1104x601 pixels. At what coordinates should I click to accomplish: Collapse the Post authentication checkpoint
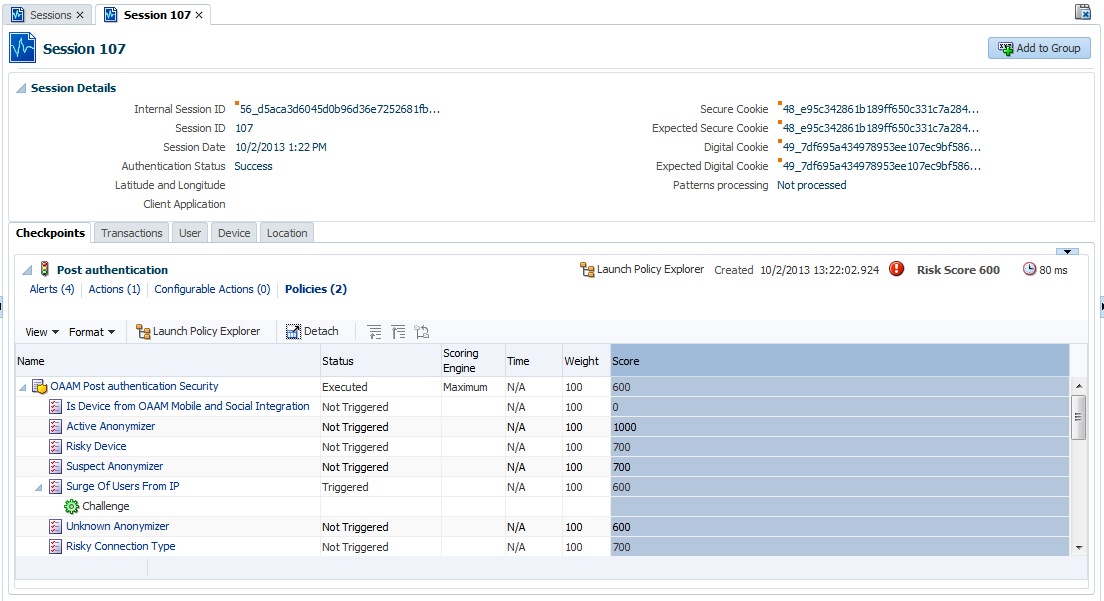click(x=27, y=270)
